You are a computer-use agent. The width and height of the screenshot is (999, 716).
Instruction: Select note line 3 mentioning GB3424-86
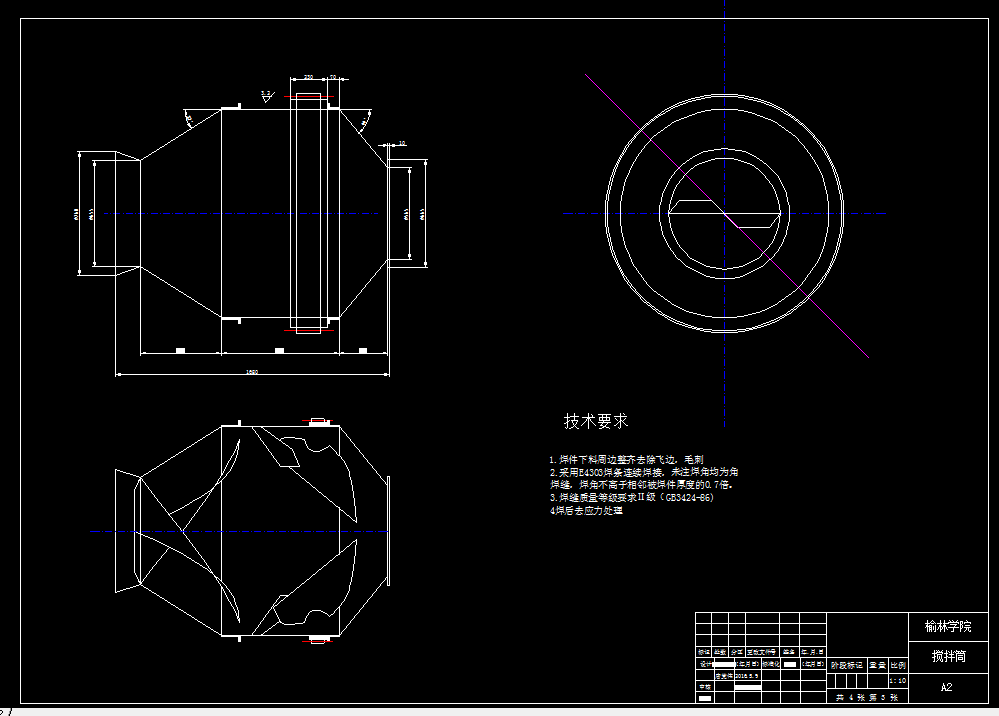coord(632,498)
